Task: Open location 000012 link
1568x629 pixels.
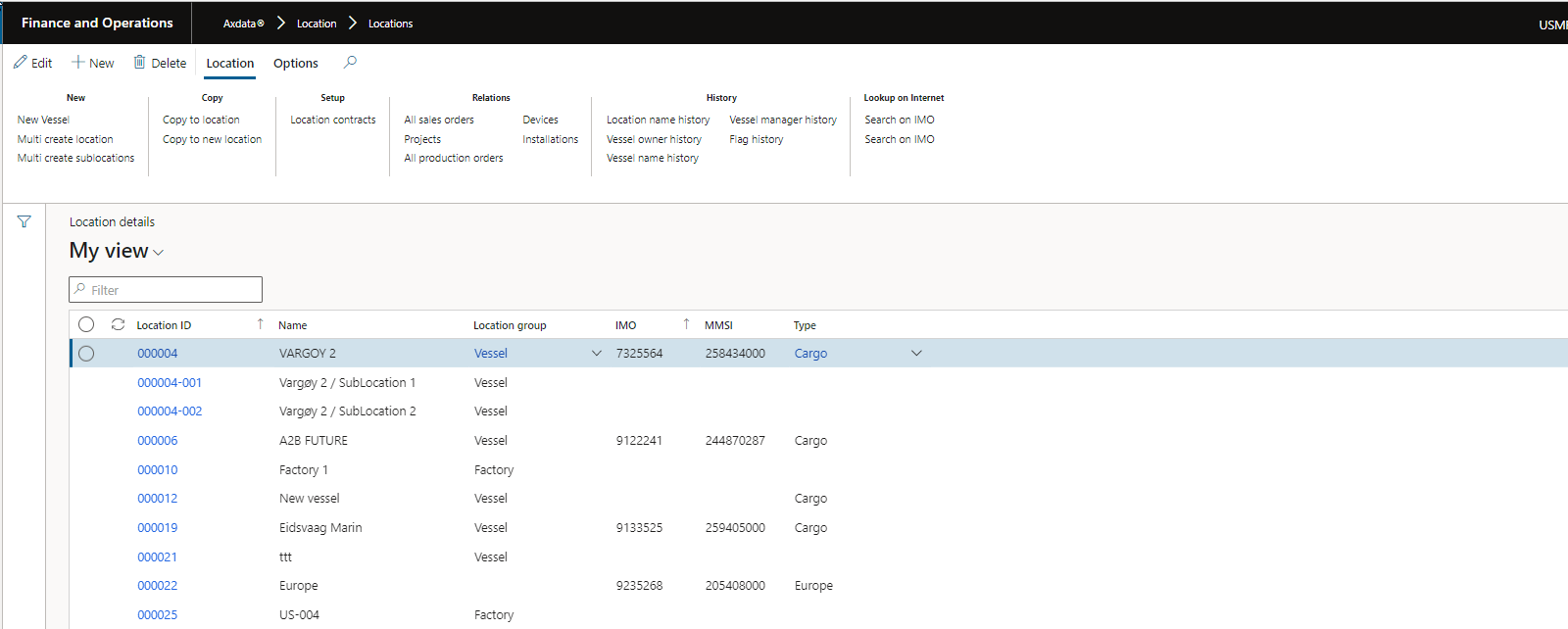Action: point(158,499)
